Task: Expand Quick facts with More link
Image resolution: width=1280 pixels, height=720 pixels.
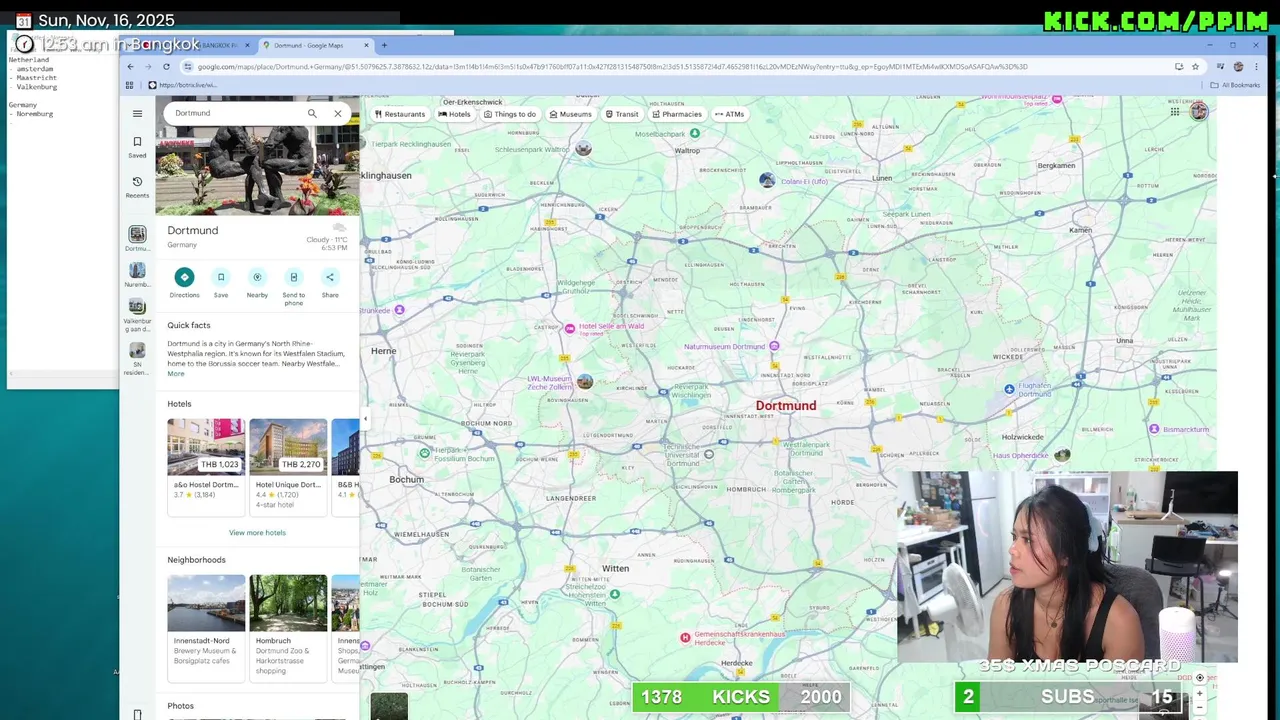Action: tap(176, 373)
